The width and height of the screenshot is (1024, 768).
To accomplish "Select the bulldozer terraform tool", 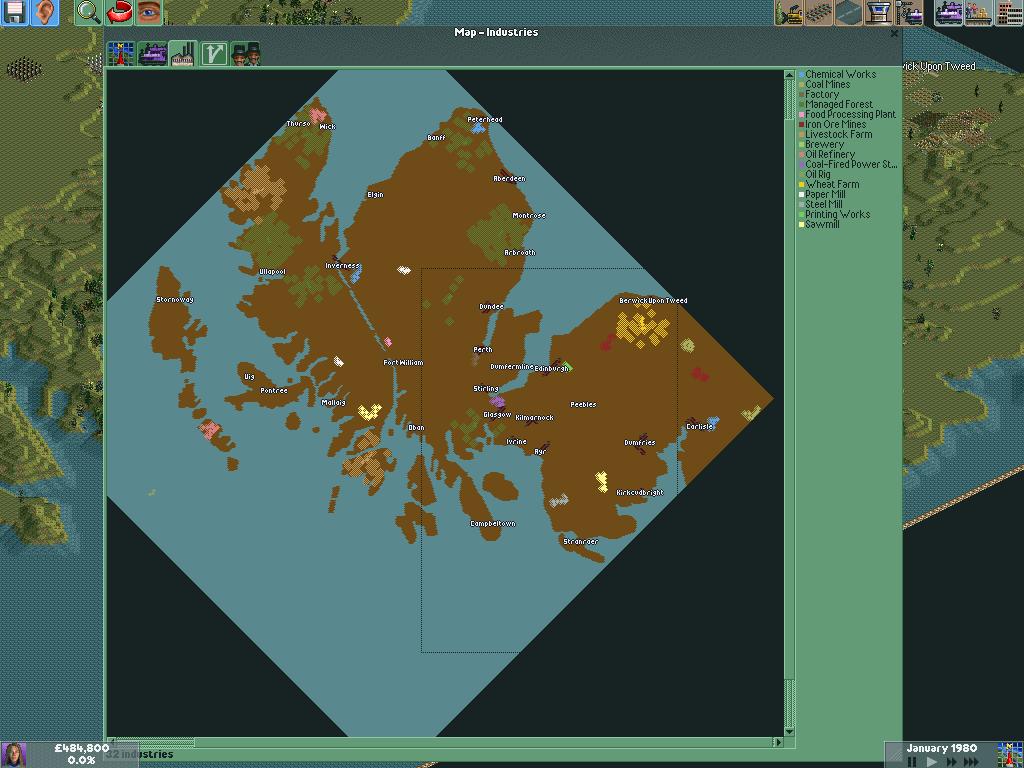I will pyautogui.click(x=790, y=13).
